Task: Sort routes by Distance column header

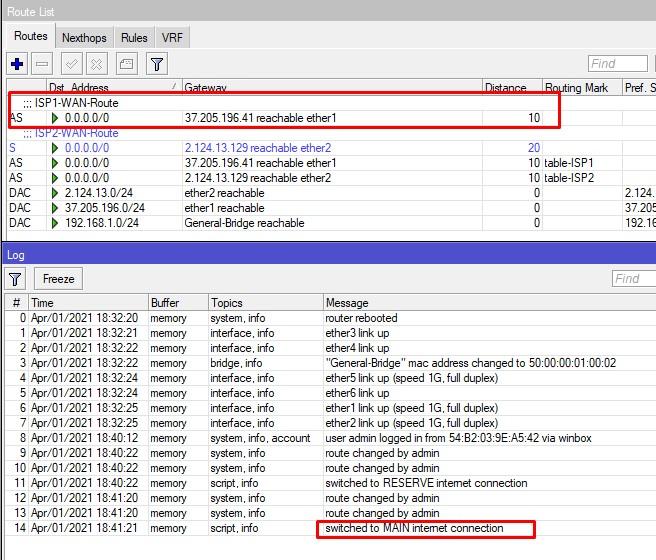Action: (x=510, y=88)
